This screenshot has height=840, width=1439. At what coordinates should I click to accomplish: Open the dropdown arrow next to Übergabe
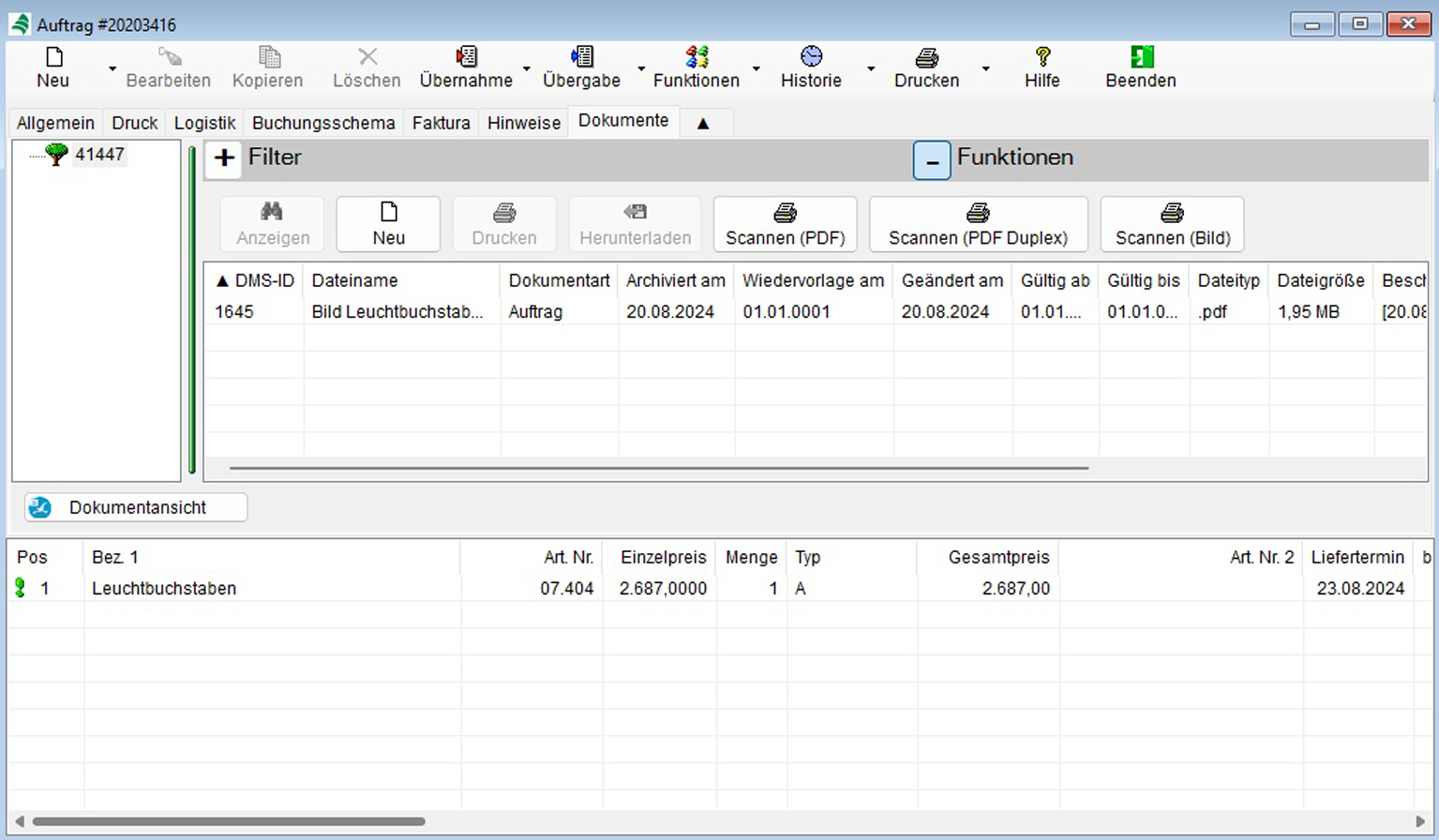(x=641, y=68)
